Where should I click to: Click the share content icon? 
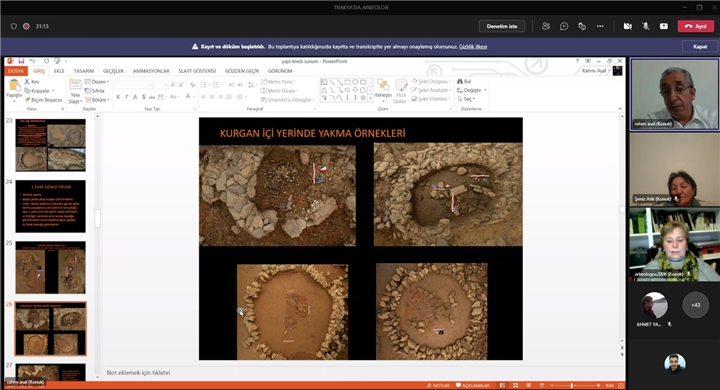(664, 26)
